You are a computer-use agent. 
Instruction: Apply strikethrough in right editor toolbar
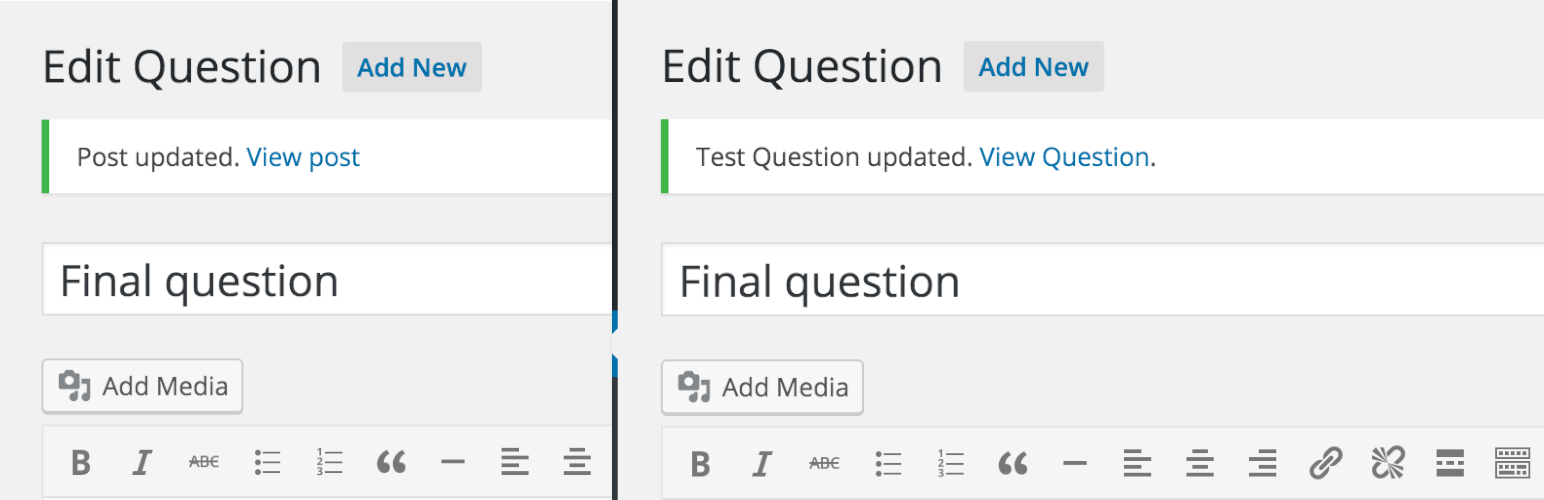click(824, 463)
